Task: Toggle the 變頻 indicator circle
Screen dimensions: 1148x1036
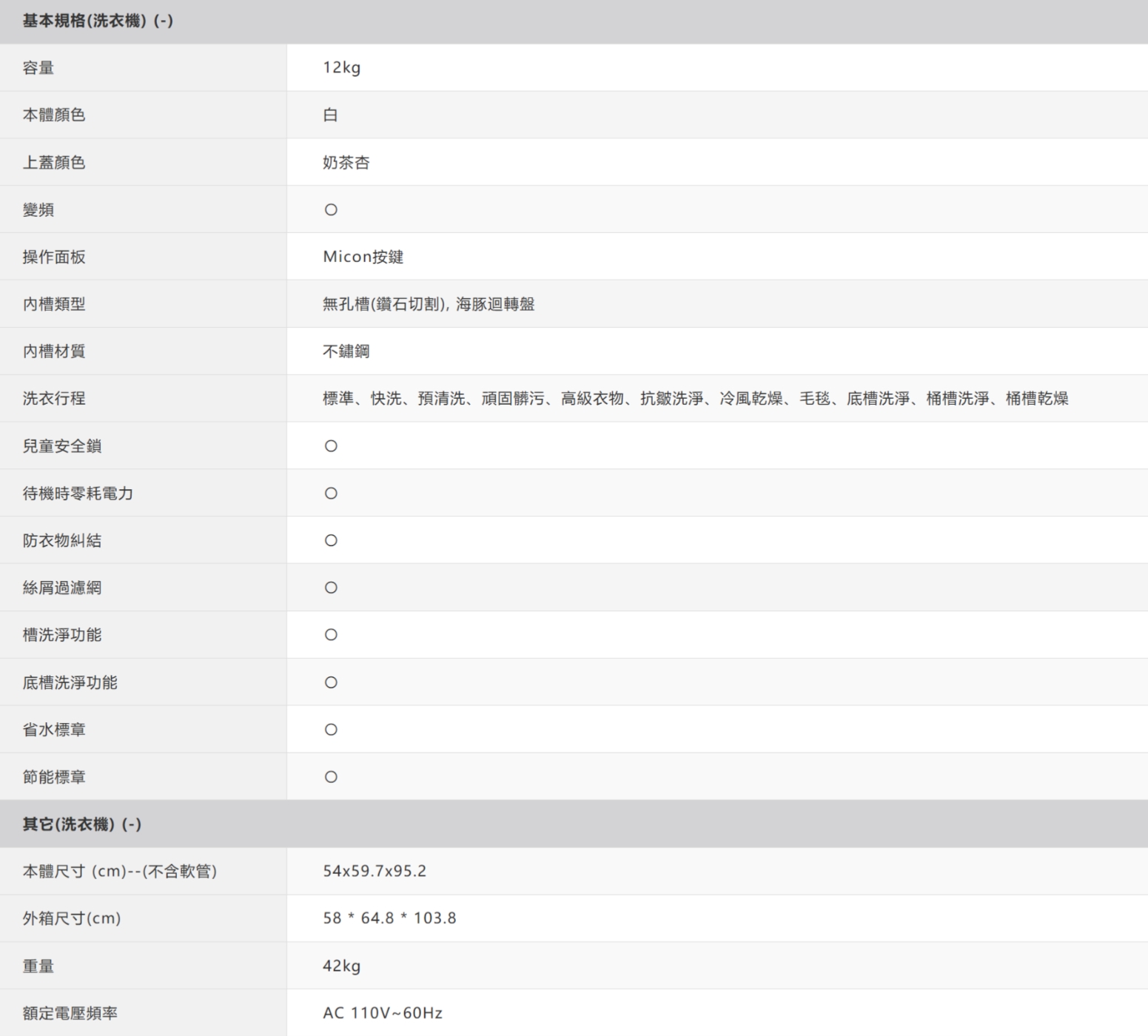Action: 331,209
